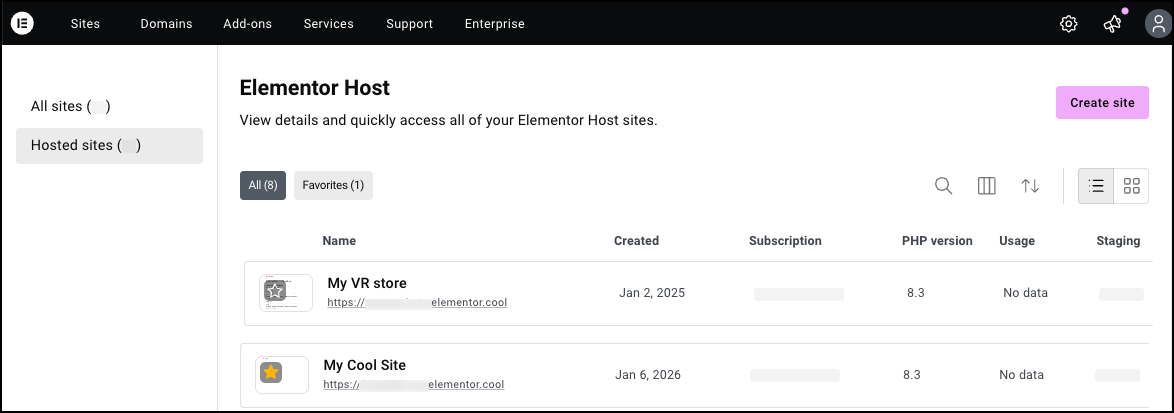This screenshot has height=413, width=1174.
Task: Open the settings gear icon
Action: (1068, 24)
